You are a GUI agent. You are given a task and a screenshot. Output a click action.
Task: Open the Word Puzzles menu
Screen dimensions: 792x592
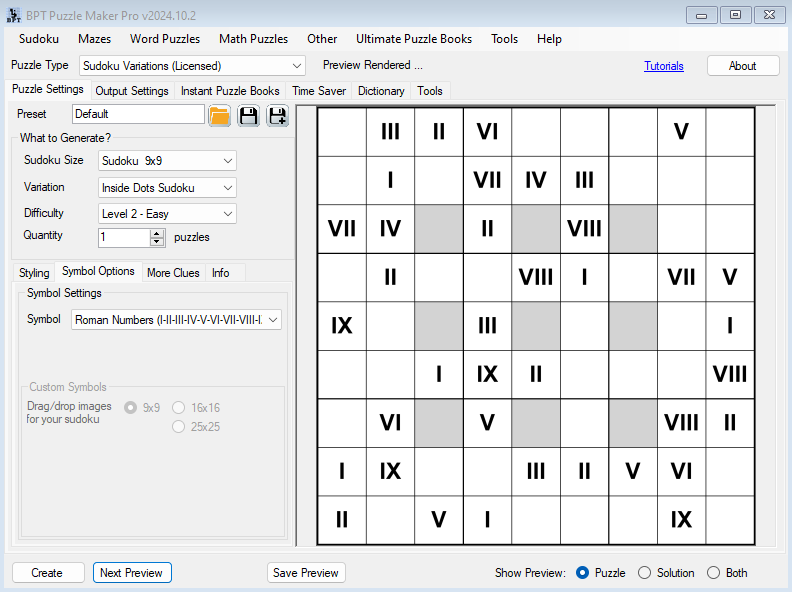tap(165, 39)
